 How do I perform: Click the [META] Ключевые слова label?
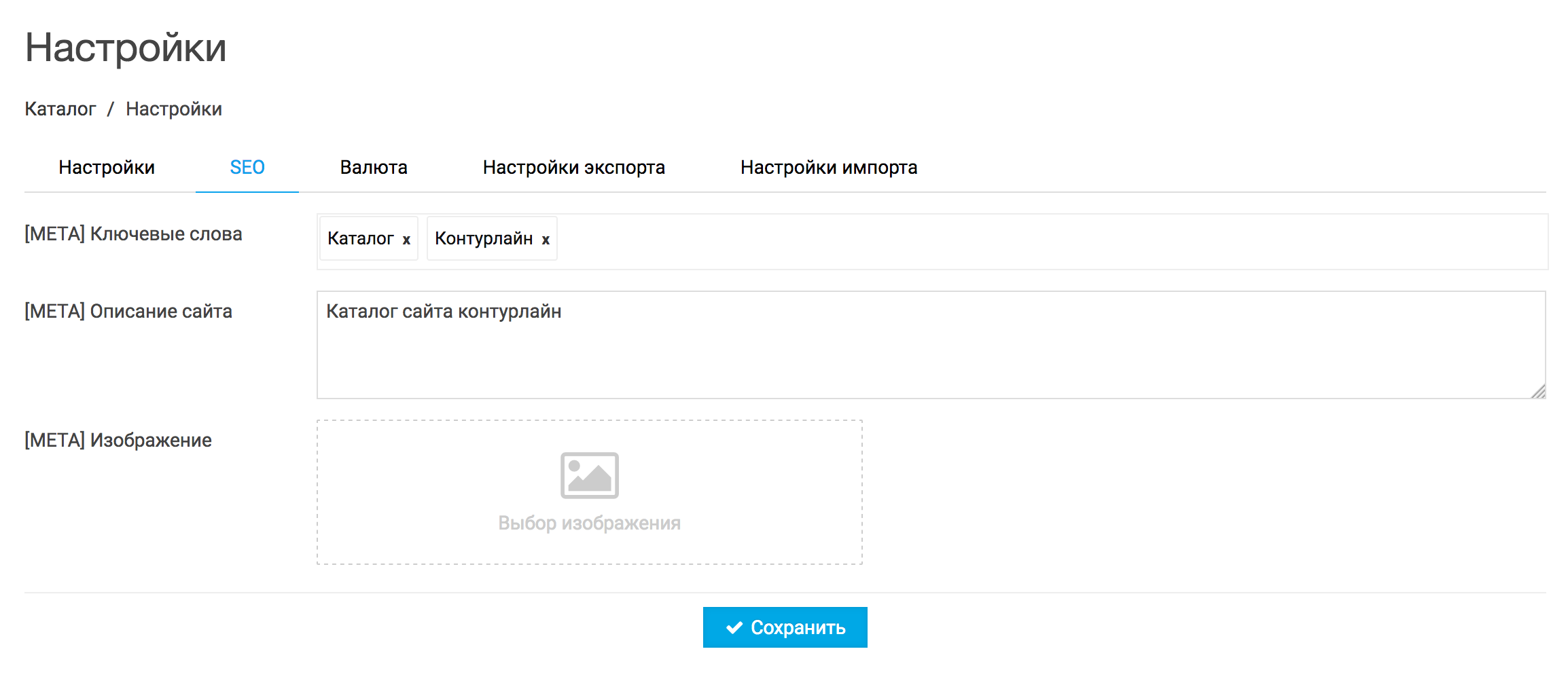(133, 234)
